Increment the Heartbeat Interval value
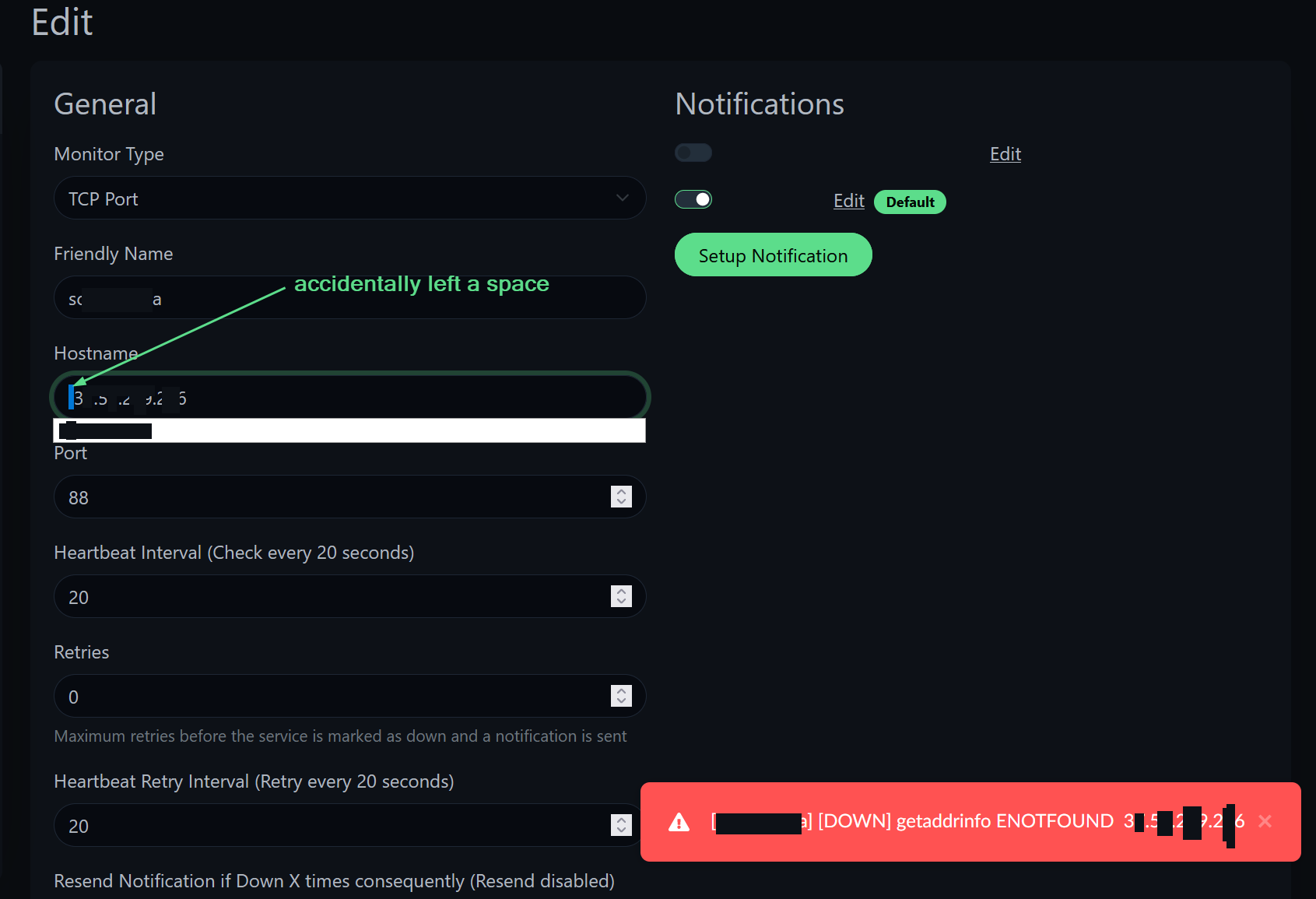The image size is (1316, 899). pos(621,592)
